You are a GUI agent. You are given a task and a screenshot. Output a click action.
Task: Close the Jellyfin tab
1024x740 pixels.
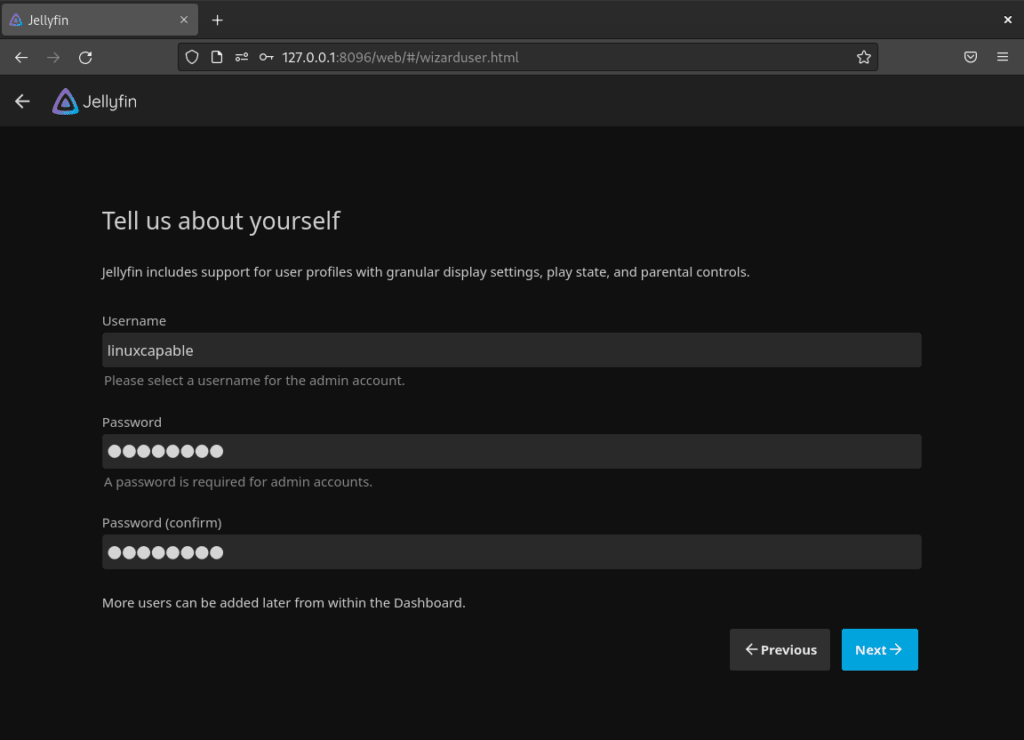coord(184,20)
